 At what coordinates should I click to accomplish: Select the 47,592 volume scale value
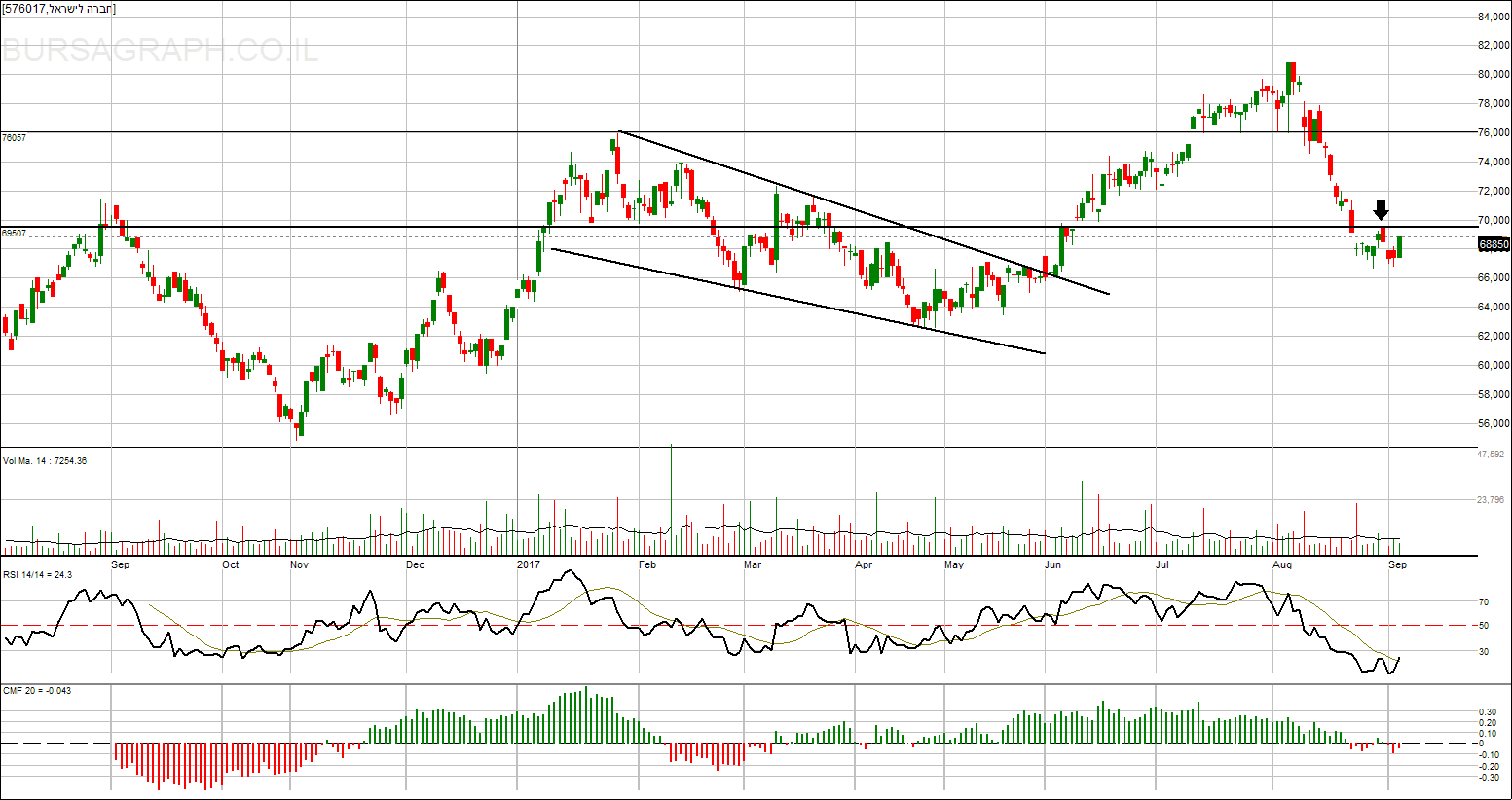click(1492, 455)
